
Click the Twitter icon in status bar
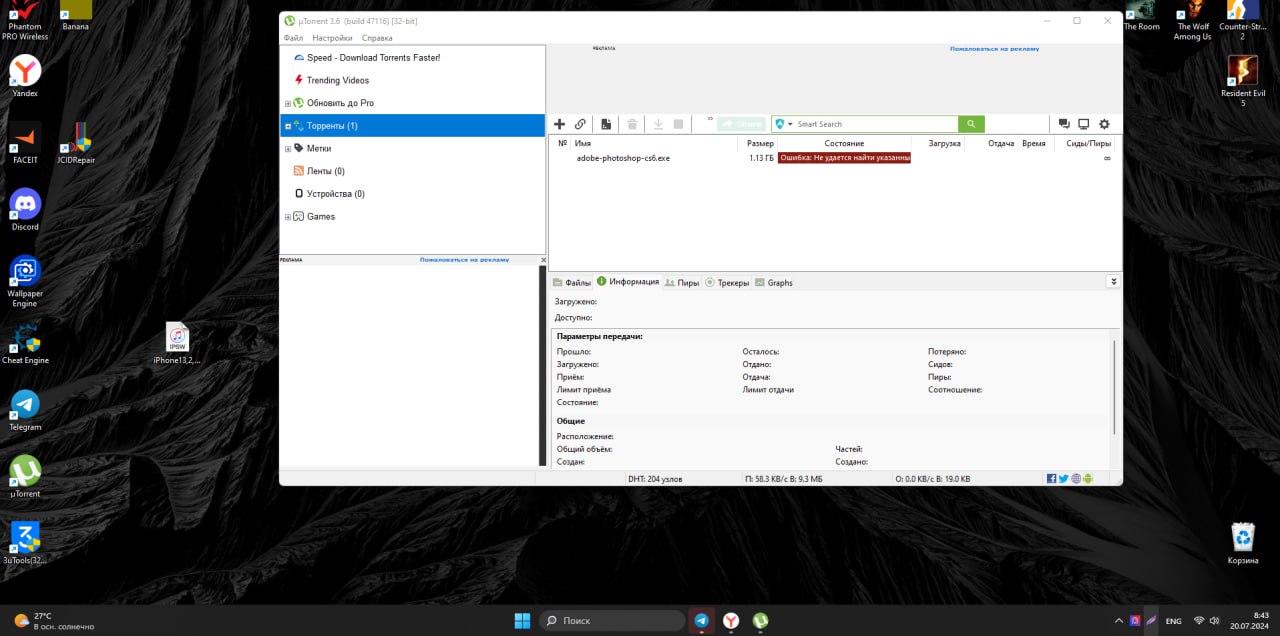point(1063,479)
